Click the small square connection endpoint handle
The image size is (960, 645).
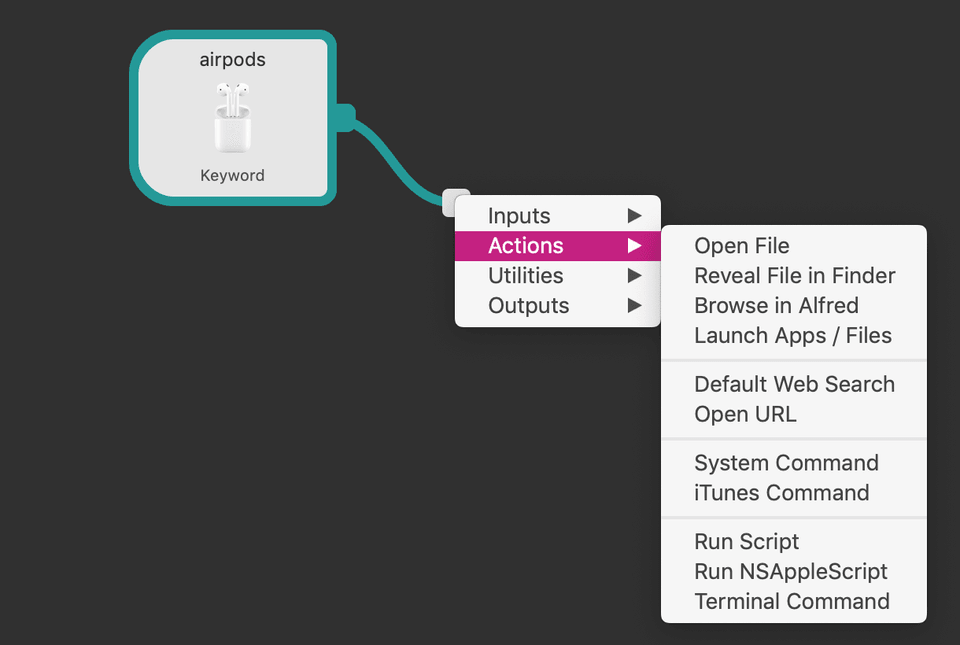coord(453,200)
